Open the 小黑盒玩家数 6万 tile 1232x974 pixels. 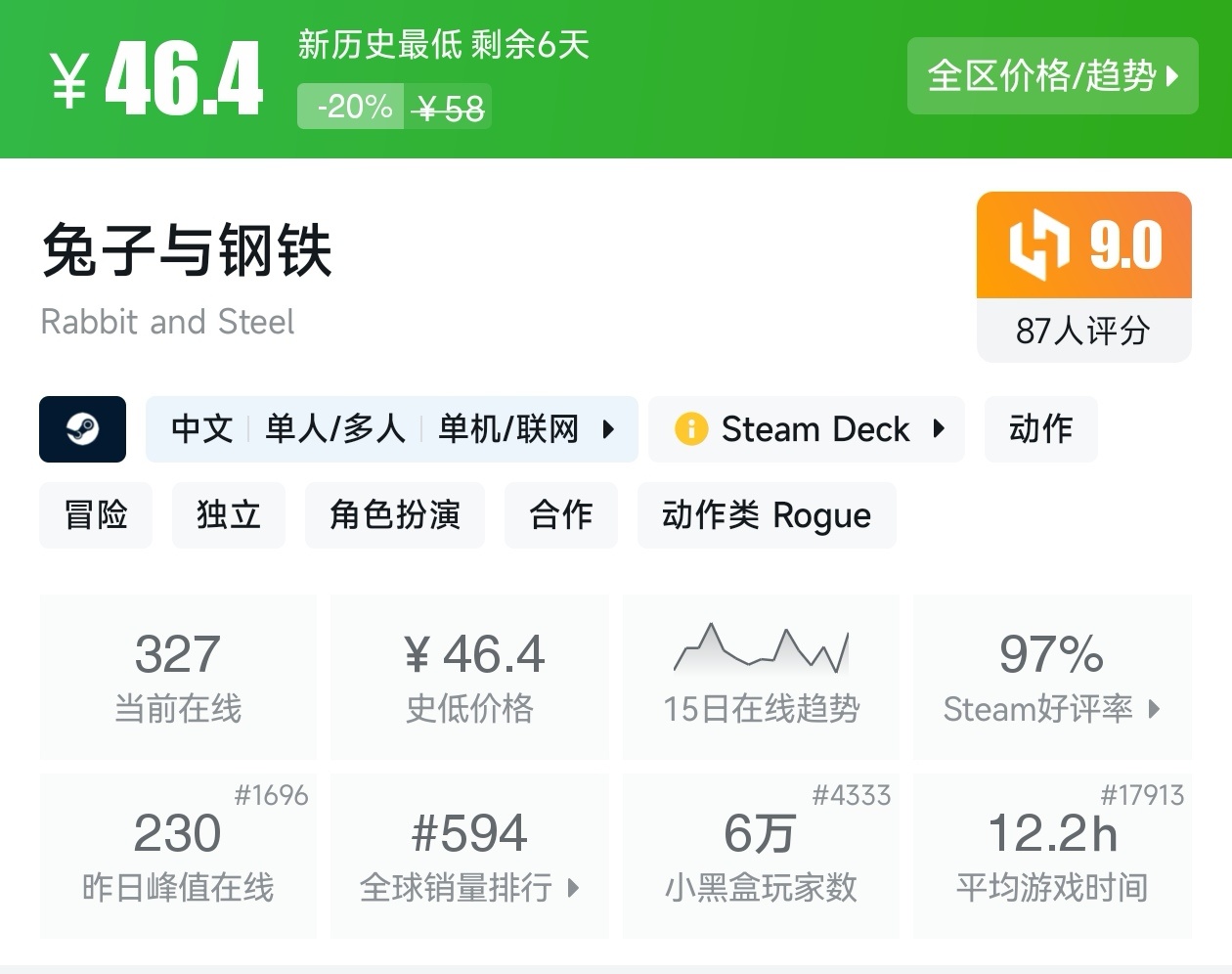pos(760,856)
